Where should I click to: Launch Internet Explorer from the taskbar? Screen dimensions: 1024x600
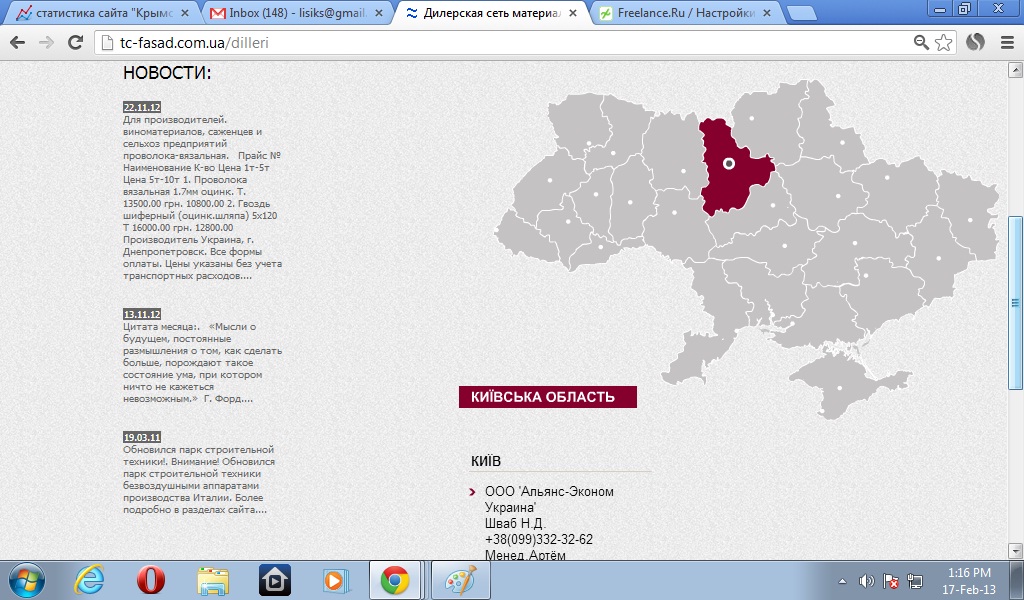click(89, 580)
